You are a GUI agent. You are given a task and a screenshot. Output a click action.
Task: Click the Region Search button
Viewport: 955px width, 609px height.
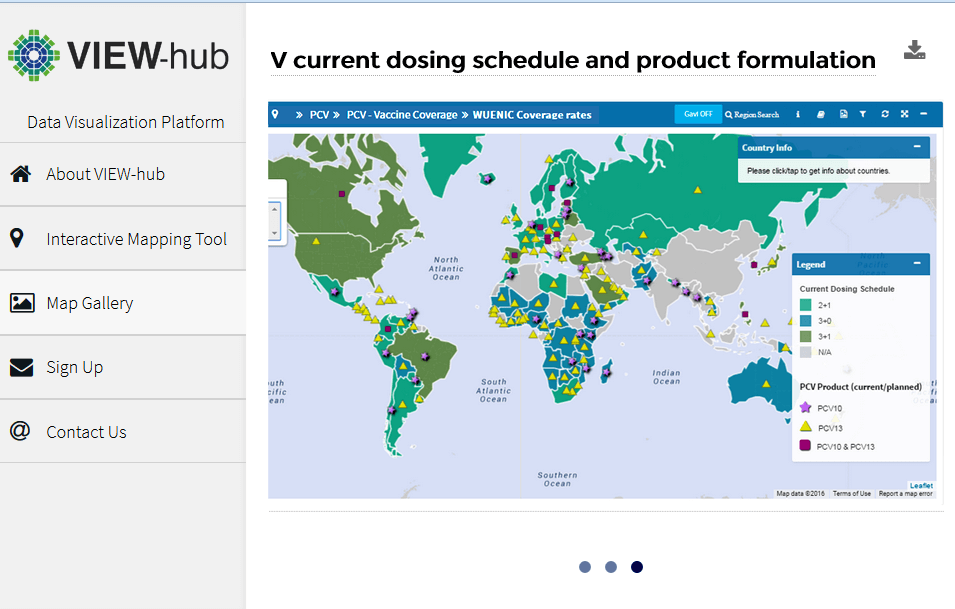752,114
